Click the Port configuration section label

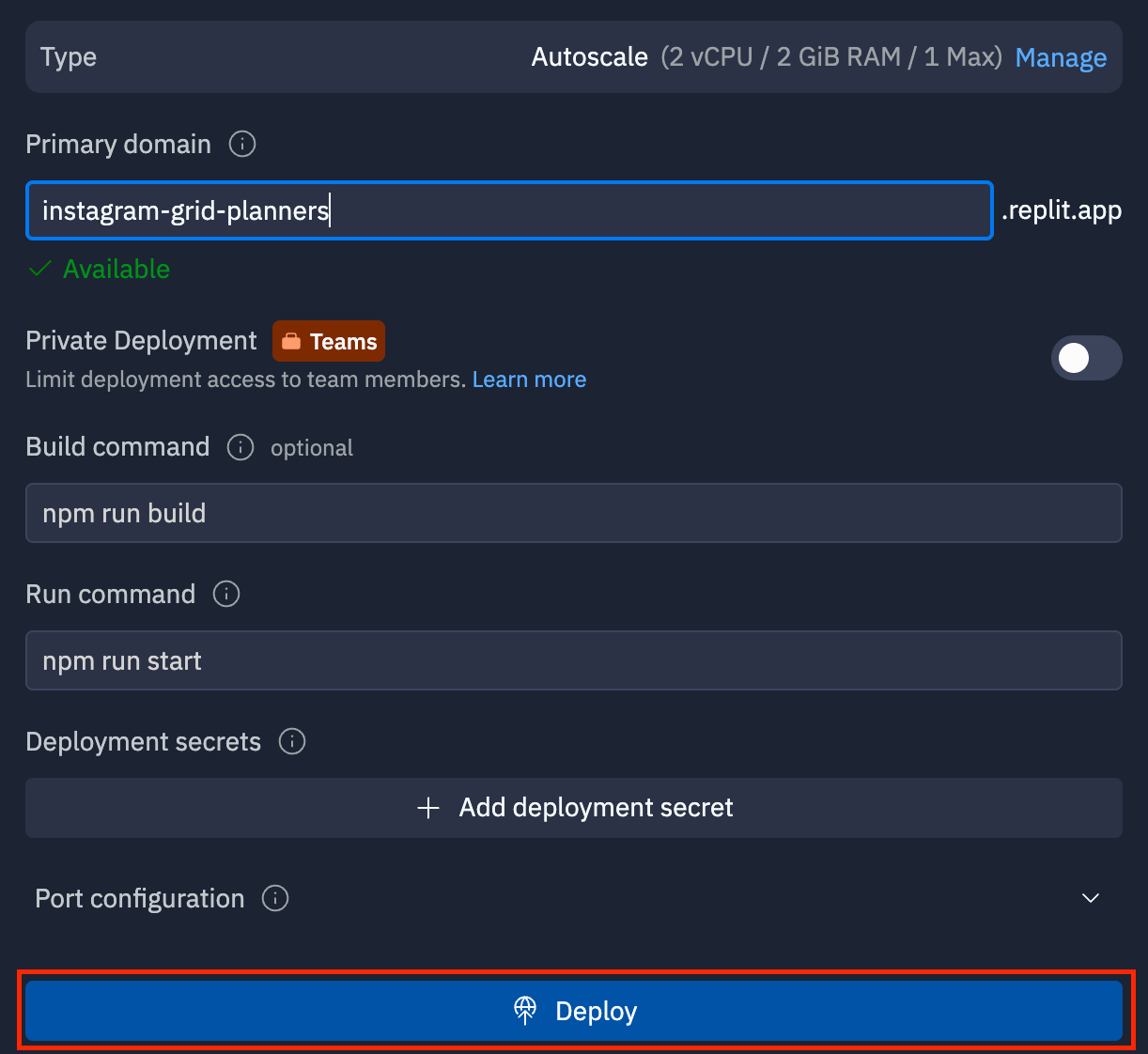140,899
